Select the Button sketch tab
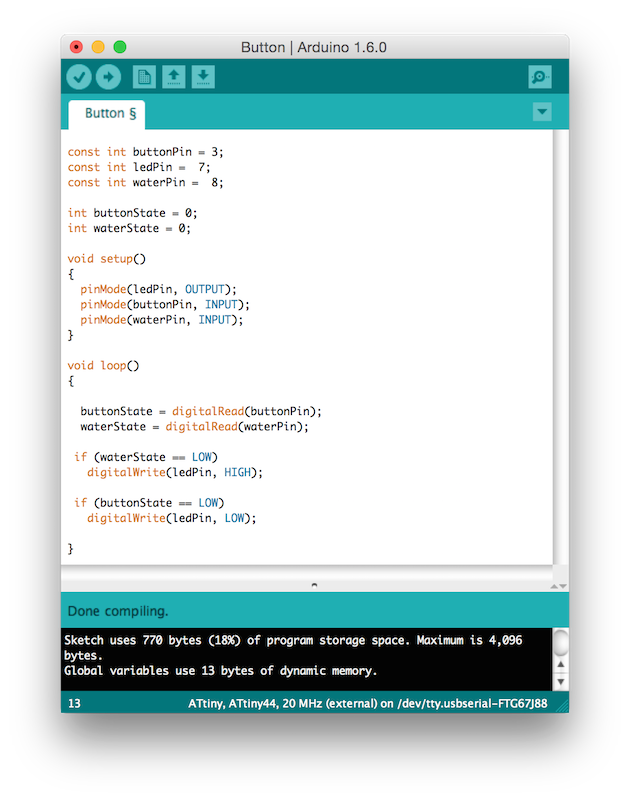This screenshot has width=630, height=800. (107, 113)
